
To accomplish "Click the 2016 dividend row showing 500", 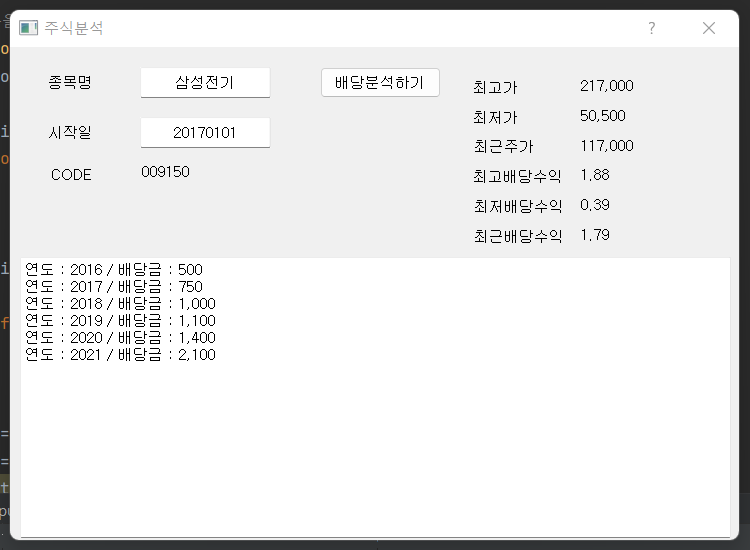I will 114,269.
